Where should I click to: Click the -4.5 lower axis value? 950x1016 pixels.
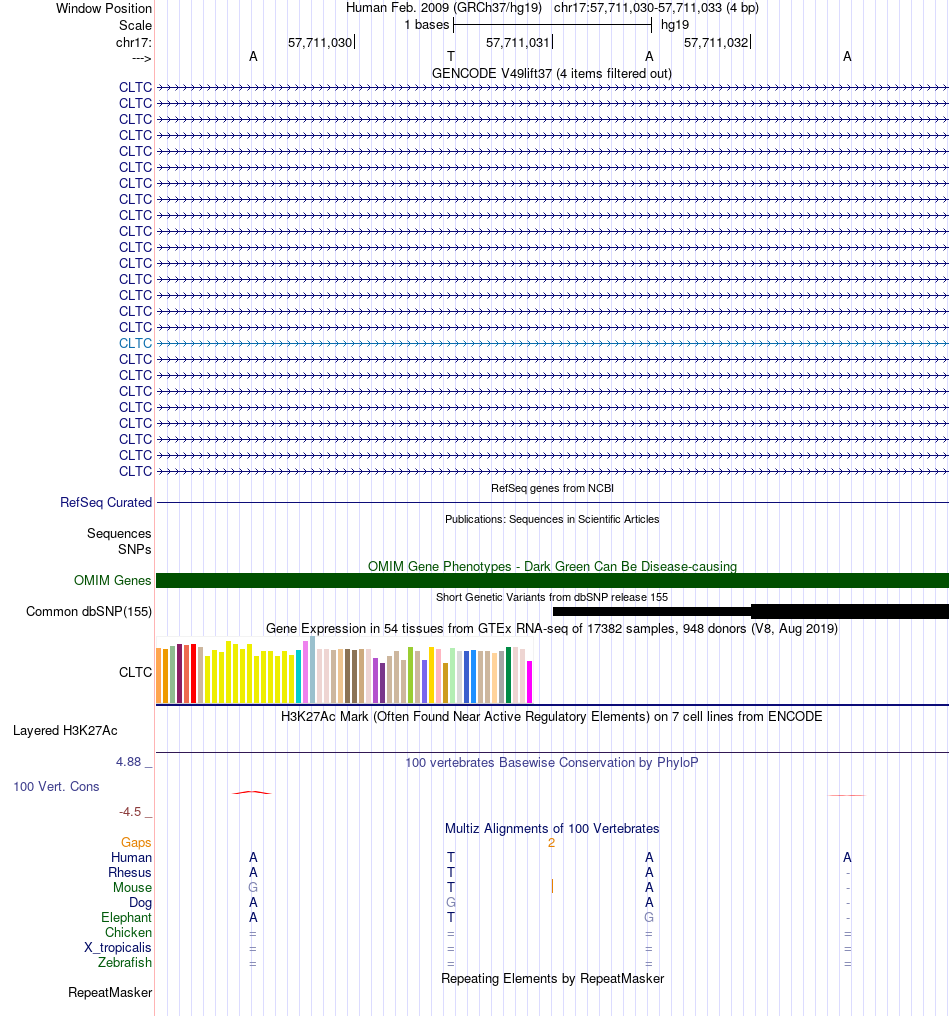(x=130, y=811)
